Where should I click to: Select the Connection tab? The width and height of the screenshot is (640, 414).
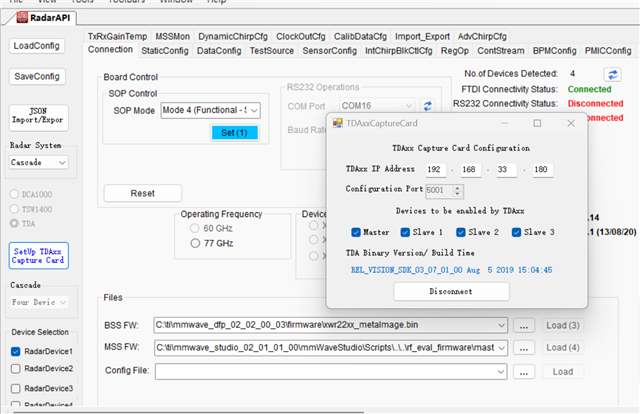click(x=110, y=49)
